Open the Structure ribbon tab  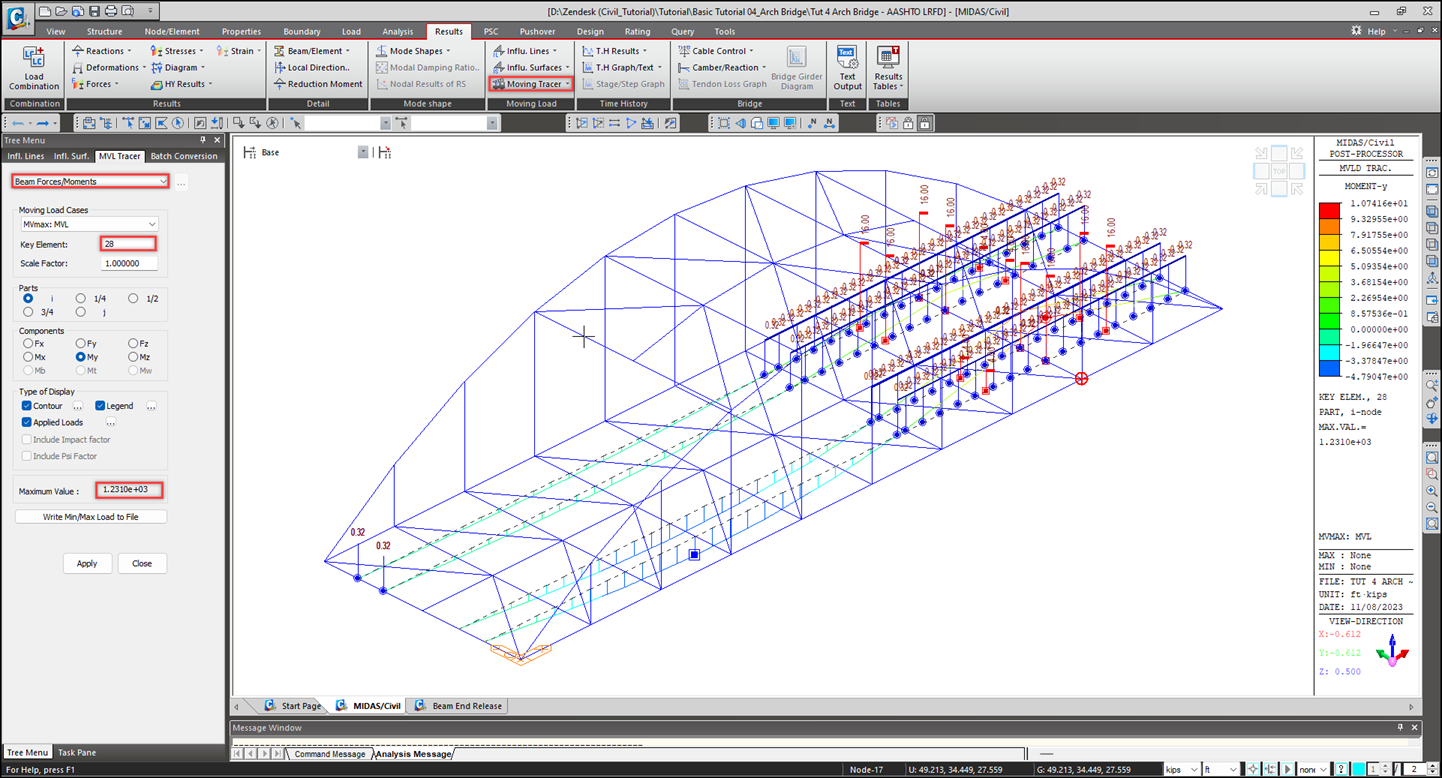click(x=104, y=32)
